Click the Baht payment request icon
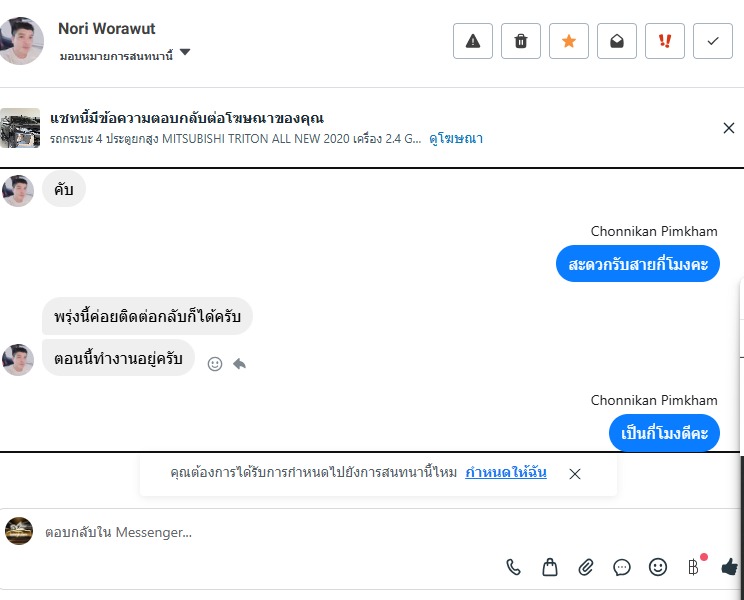This screenshot has height=600, width=744. 693,567
